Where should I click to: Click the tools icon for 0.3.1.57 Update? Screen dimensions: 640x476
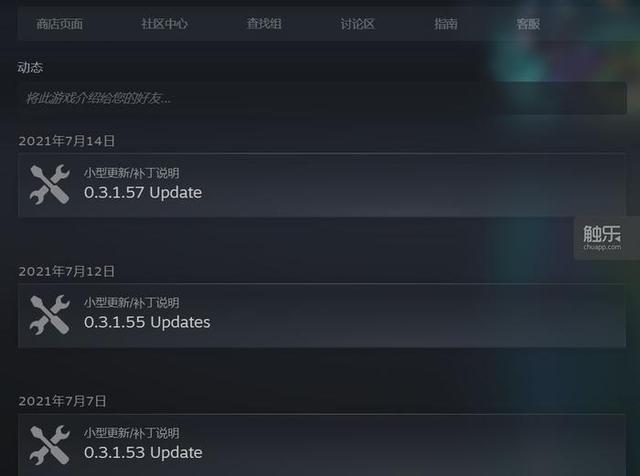pos(50,185)
